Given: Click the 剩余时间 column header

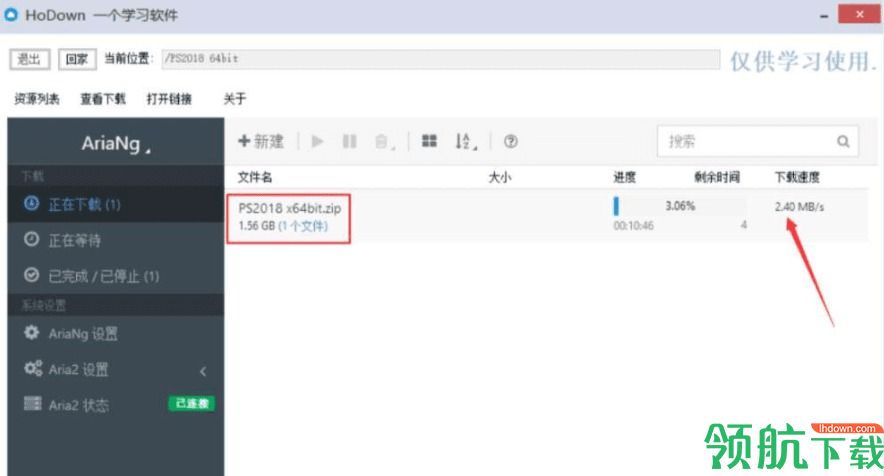Looking at the screenshot, I should pos(717,178).
